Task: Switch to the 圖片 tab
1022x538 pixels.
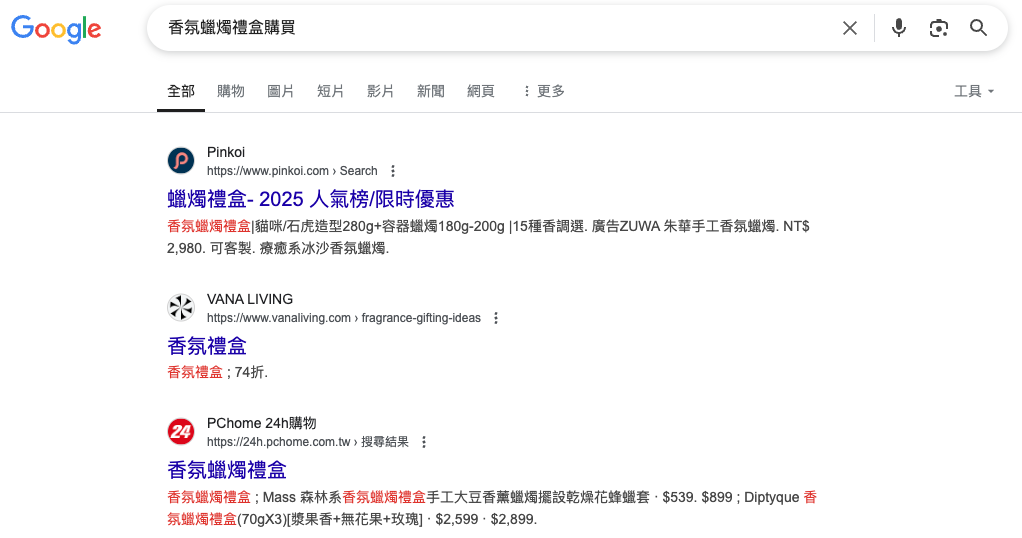Action: (281, 91)
